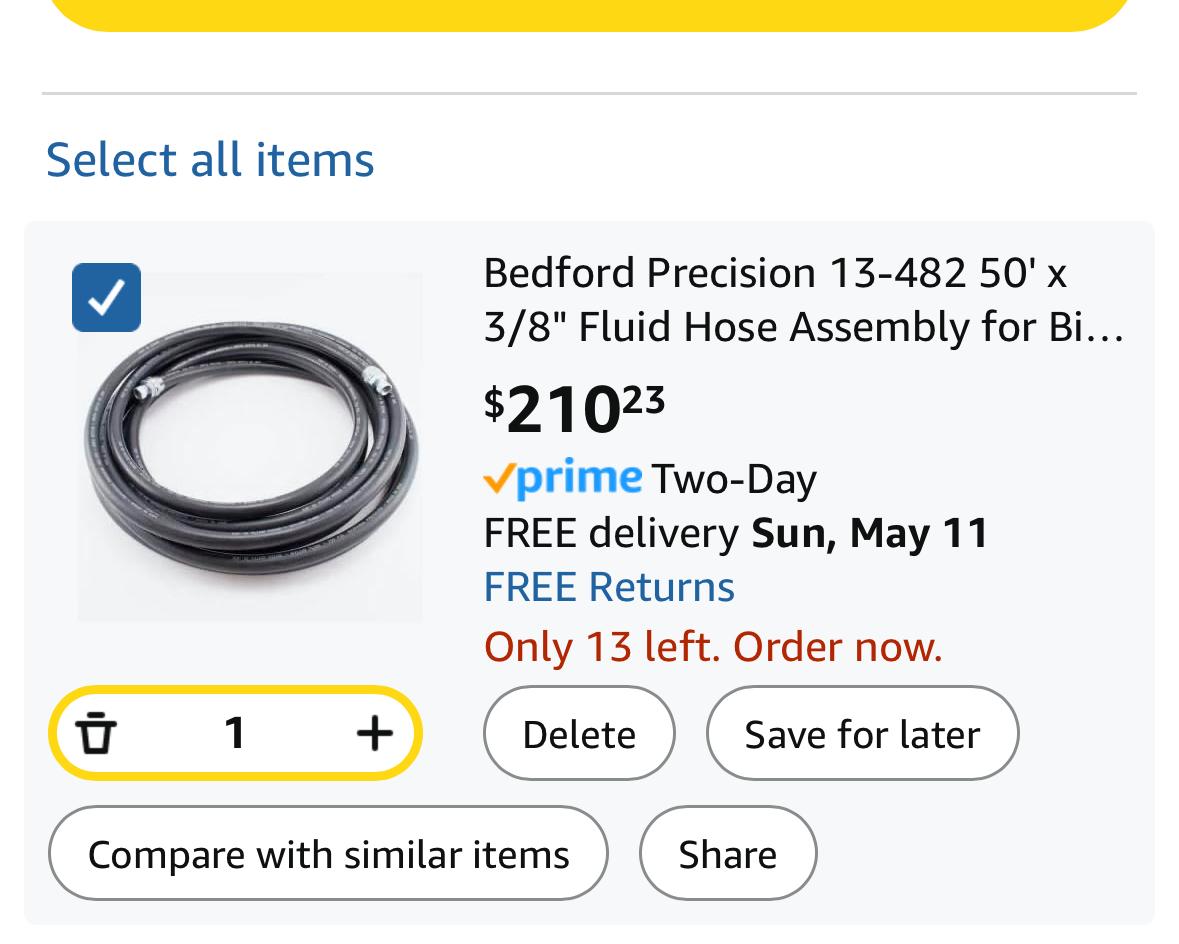Click the Select all items link
Viewport: 1179px width, 944px height.
pyautogui.click(x=210, y=160)
